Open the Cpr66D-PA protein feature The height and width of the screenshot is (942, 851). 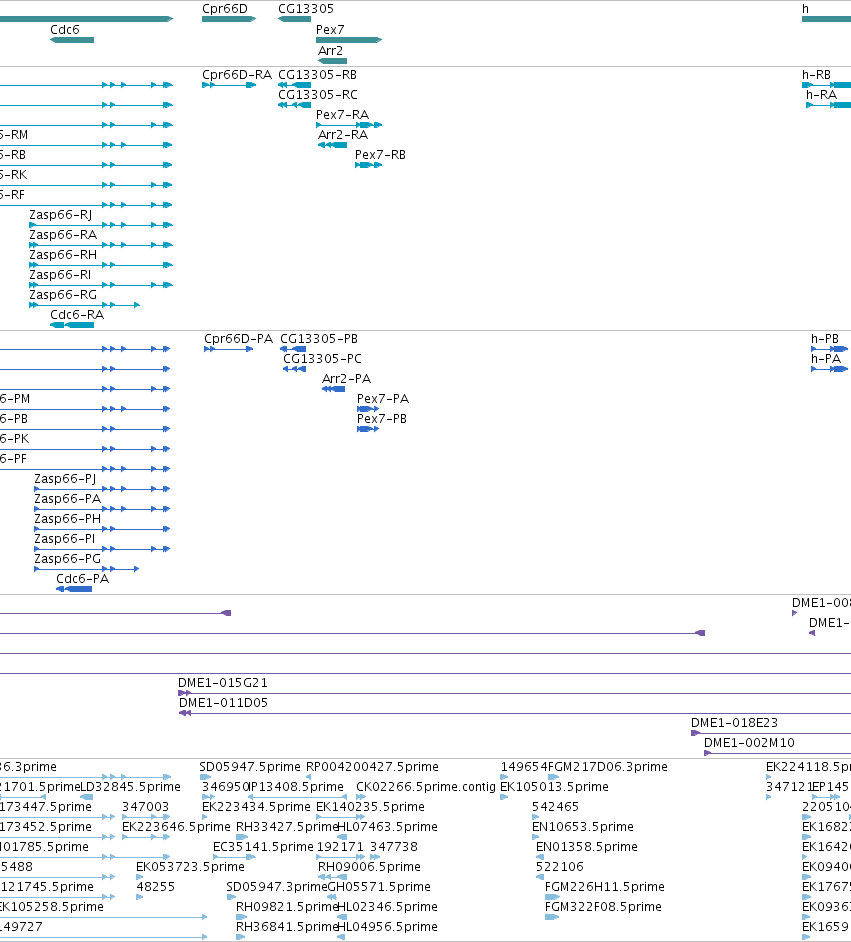228,349
